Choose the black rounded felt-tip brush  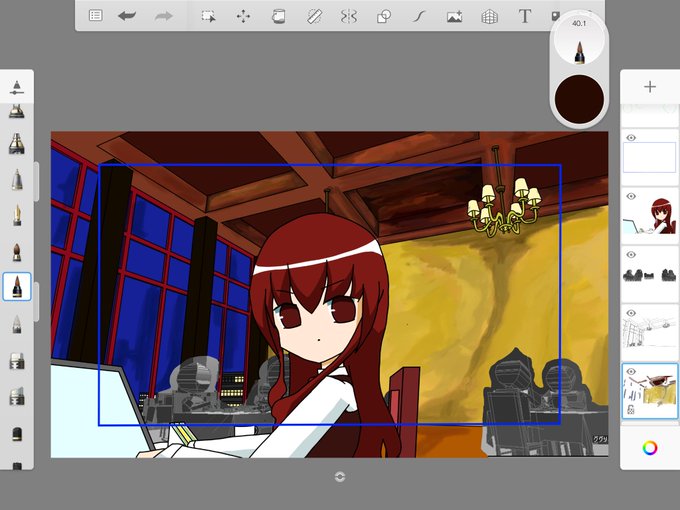click(x=17, y=434)
